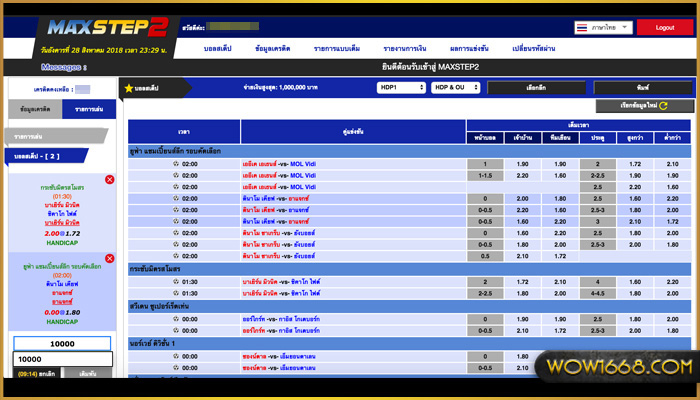This screenshot has height=400, width=700.
Task: Click the พิมพ์ print button
Action: [642, 88]
